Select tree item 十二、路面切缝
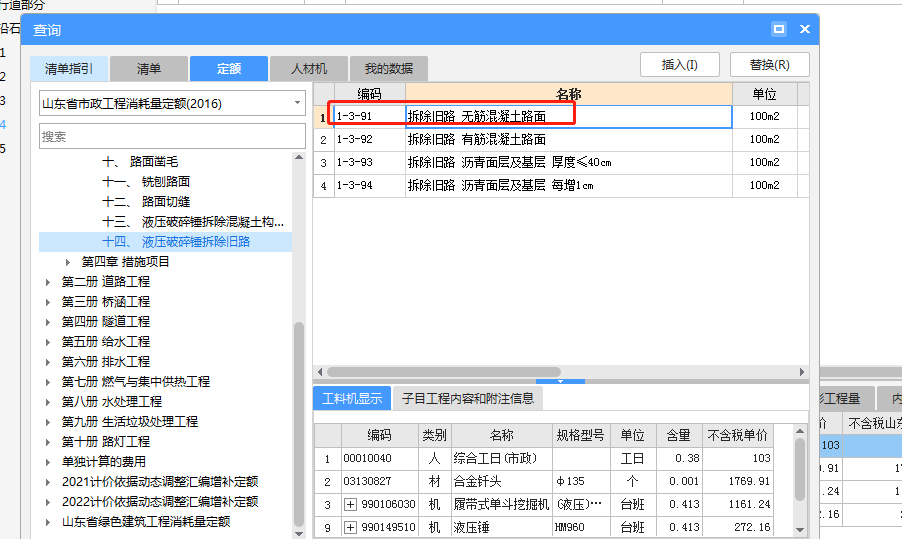Viewport: 902px width, 539px height. (146, 202)
